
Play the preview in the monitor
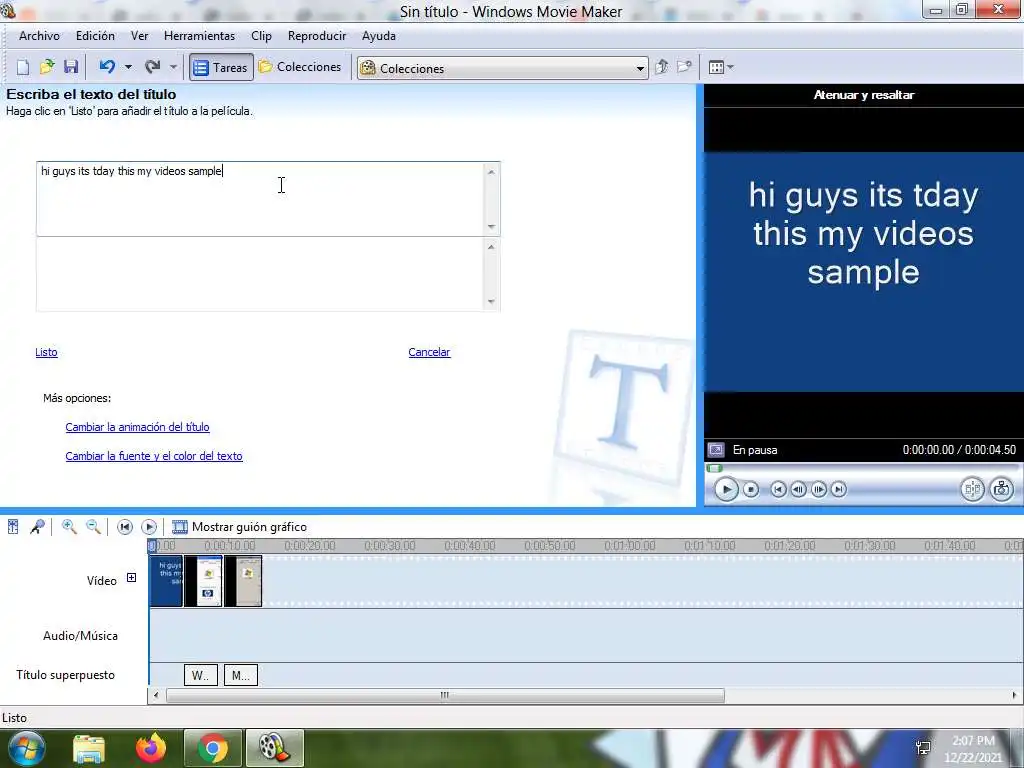[x=726, y=490]
